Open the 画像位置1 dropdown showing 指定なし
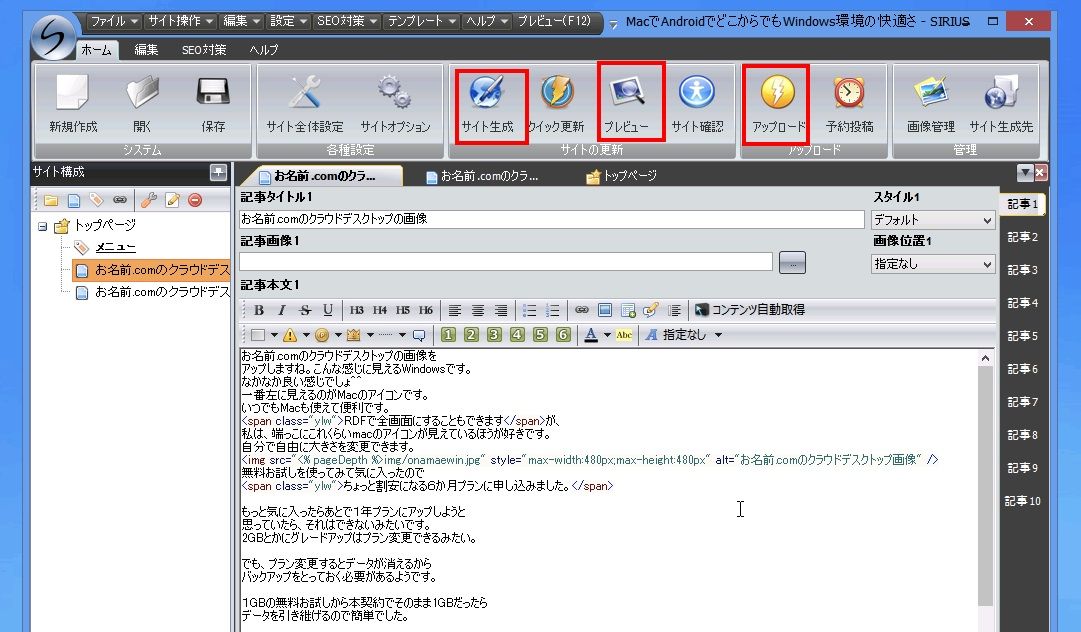Viewport: 1081px width, 632px height. tap(933, 263)
